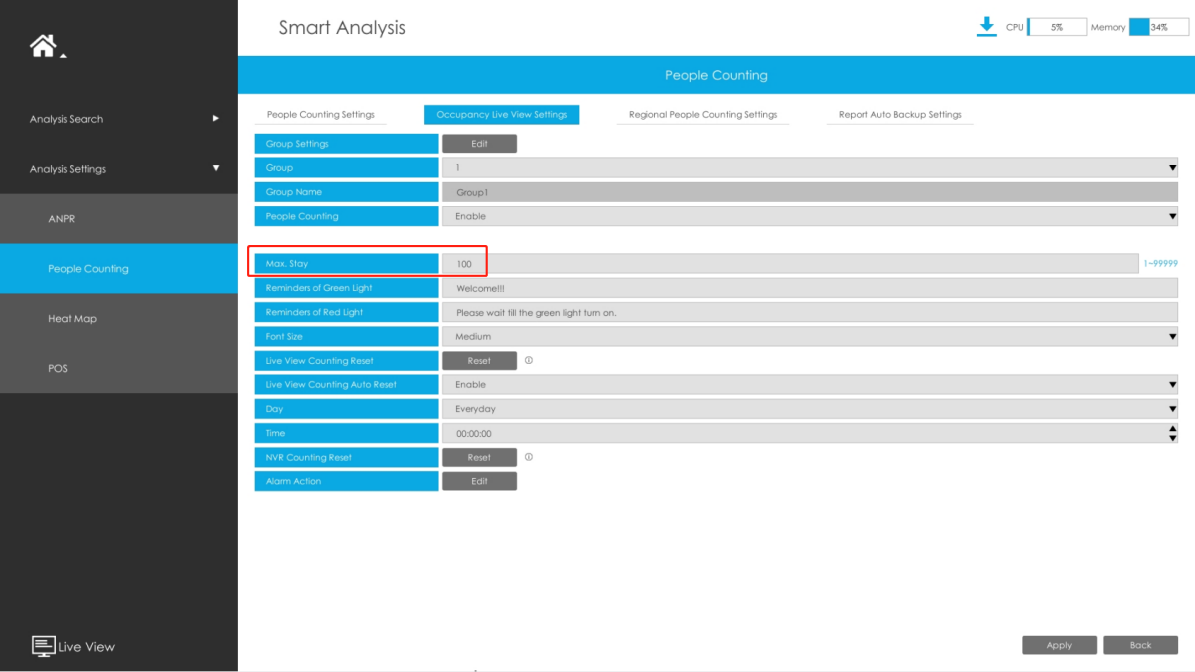
Task: Switch to People Counting Settings tab
Action: (x=321, y=114)
